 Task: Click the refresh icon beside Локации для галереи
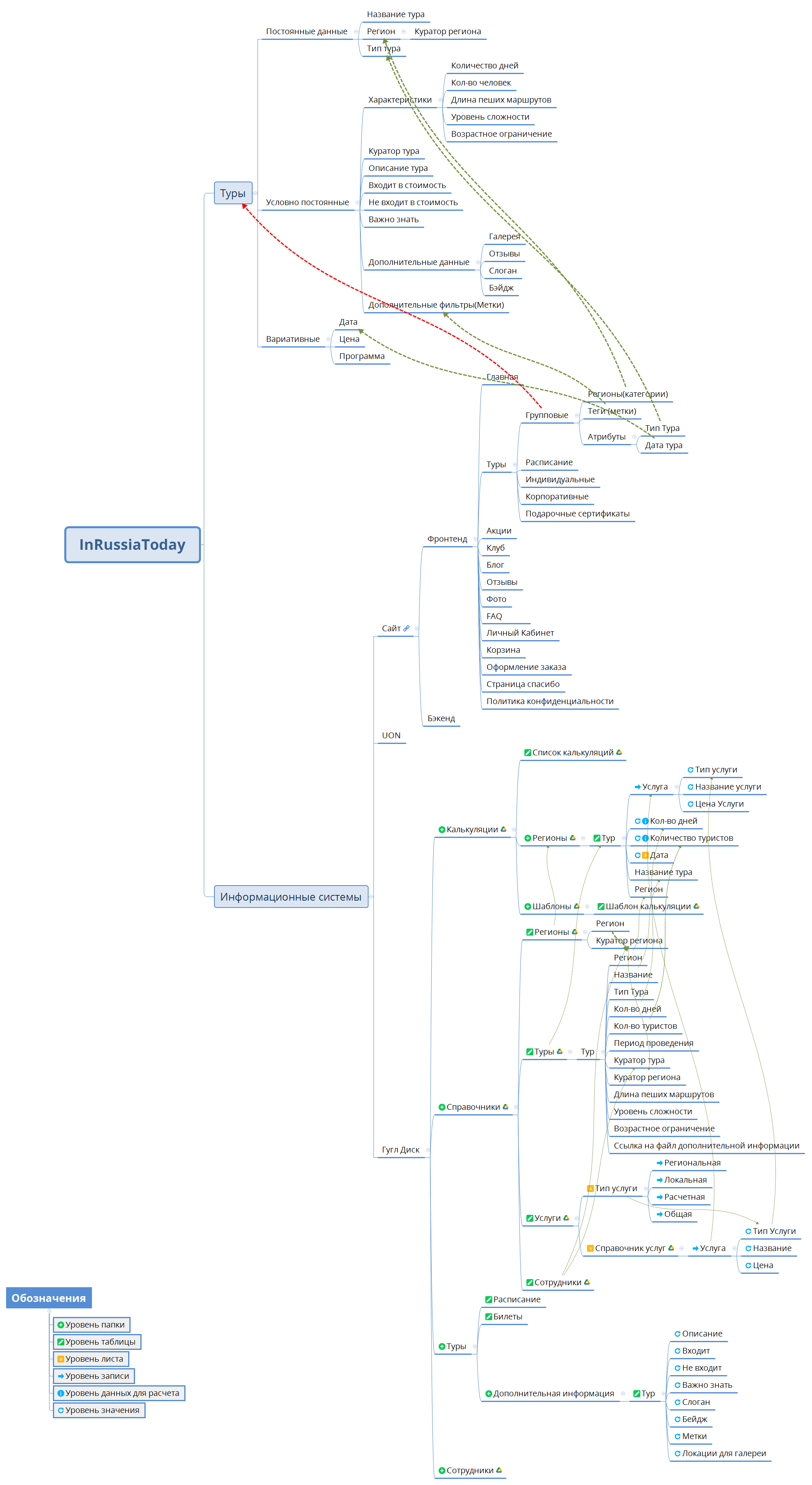[677, 1453]
